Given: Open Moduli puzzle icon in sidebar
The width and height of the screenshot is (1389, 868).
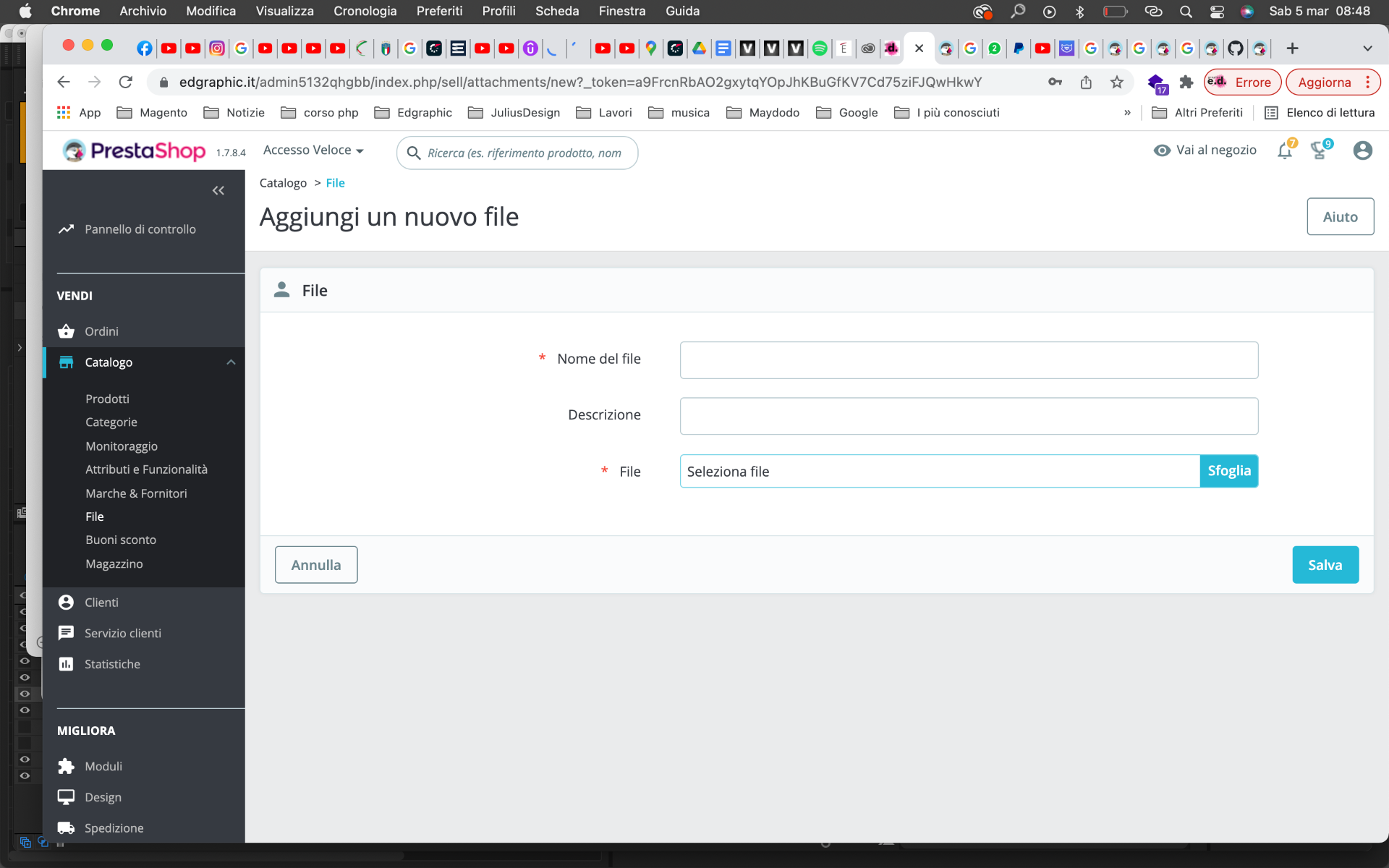Looking at the screenshot, I should pos(67,766).
